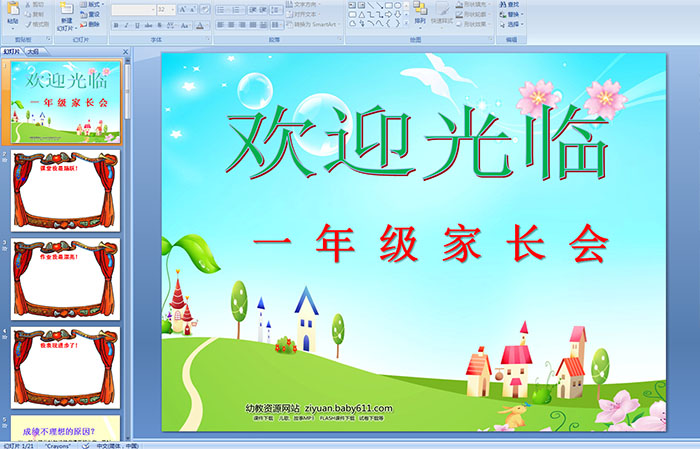The height and width of the screenshot is (449, 700).
Task: Toggle Italic formatting
Action: (126, 25)
